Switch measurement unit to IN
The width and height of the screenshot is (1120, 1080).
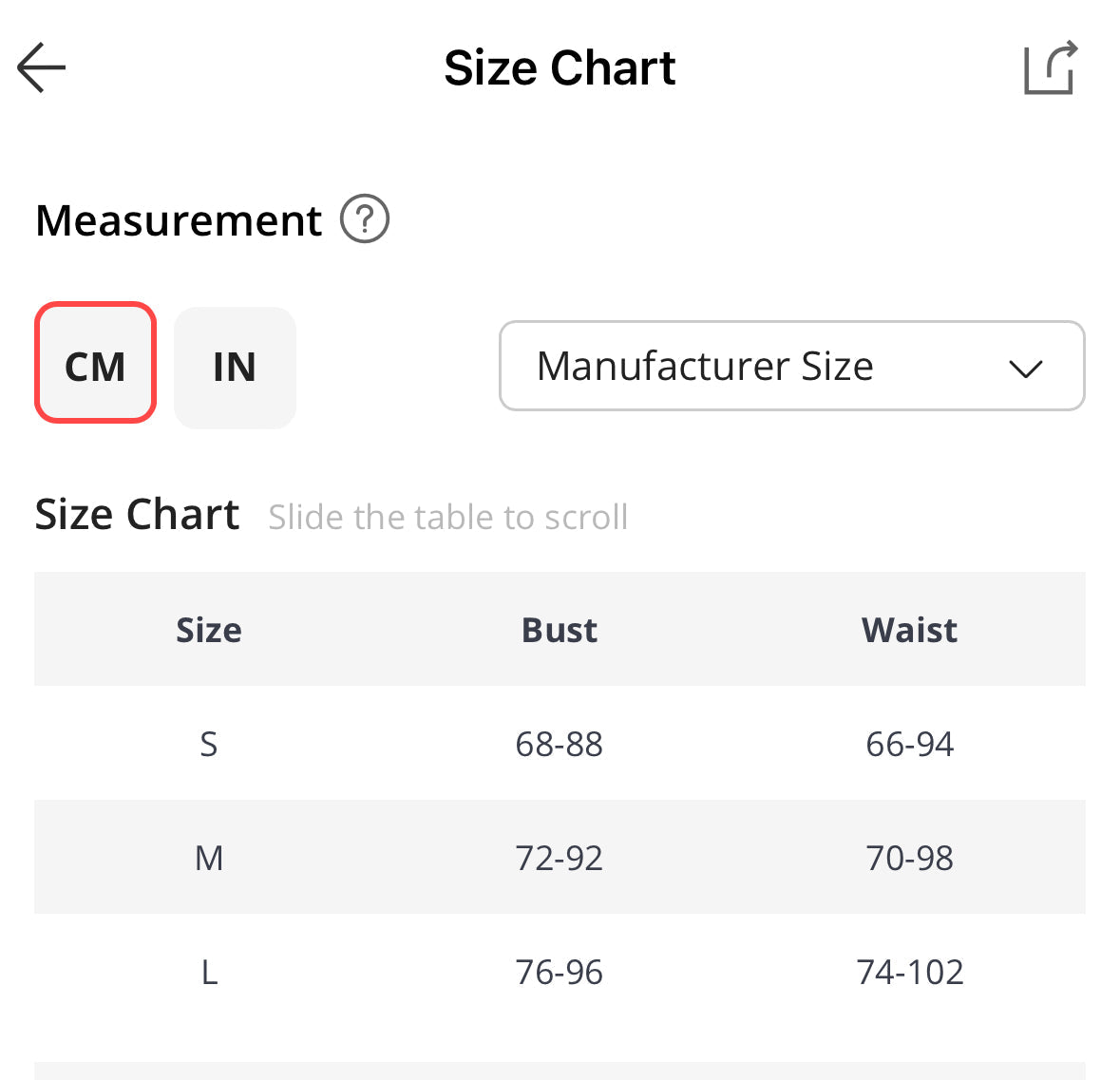(x=235, y=367)
